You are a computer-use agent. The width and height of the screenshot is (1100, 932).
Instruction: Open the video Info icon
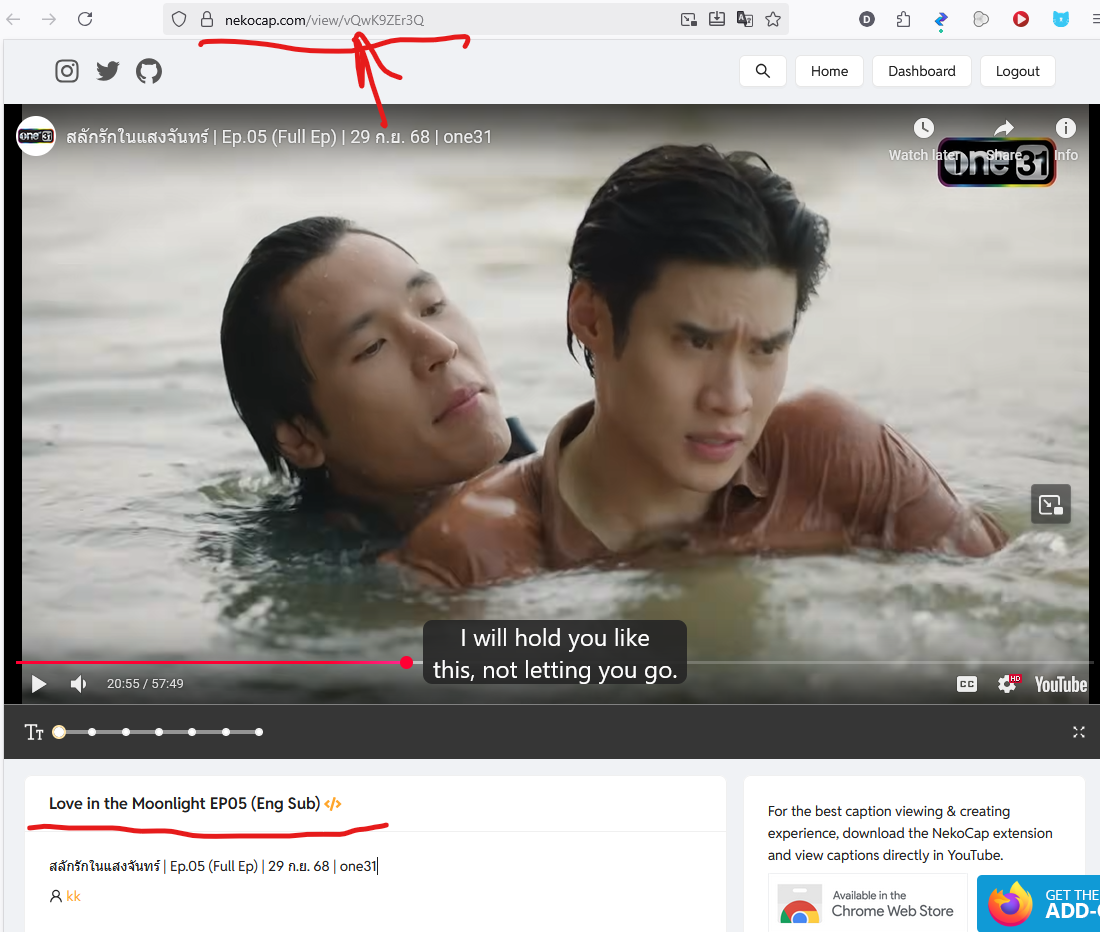(x=1066, y=128)
